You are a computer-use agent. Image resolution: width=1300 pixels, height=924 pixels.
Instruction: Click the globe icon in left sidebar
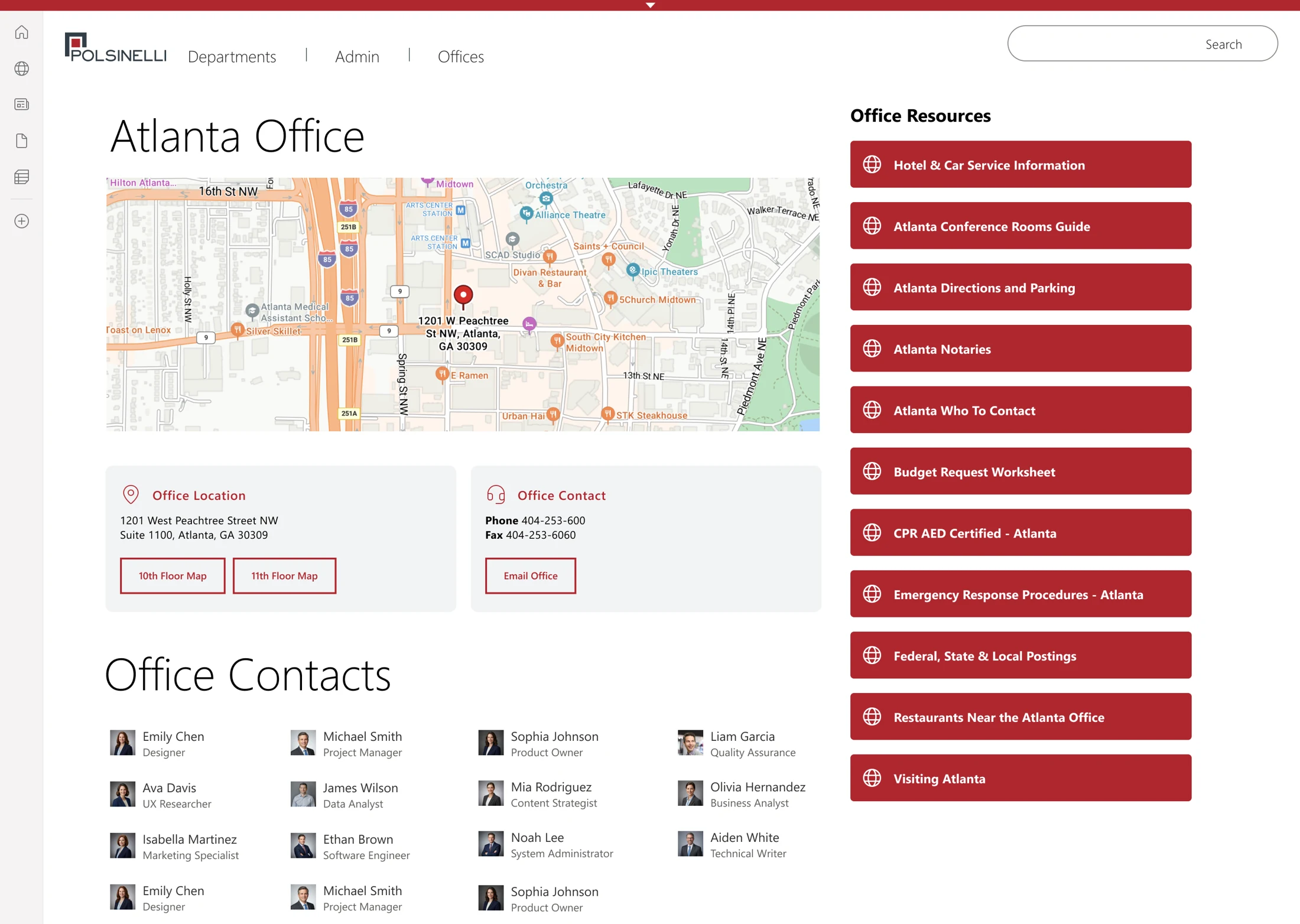22,69
